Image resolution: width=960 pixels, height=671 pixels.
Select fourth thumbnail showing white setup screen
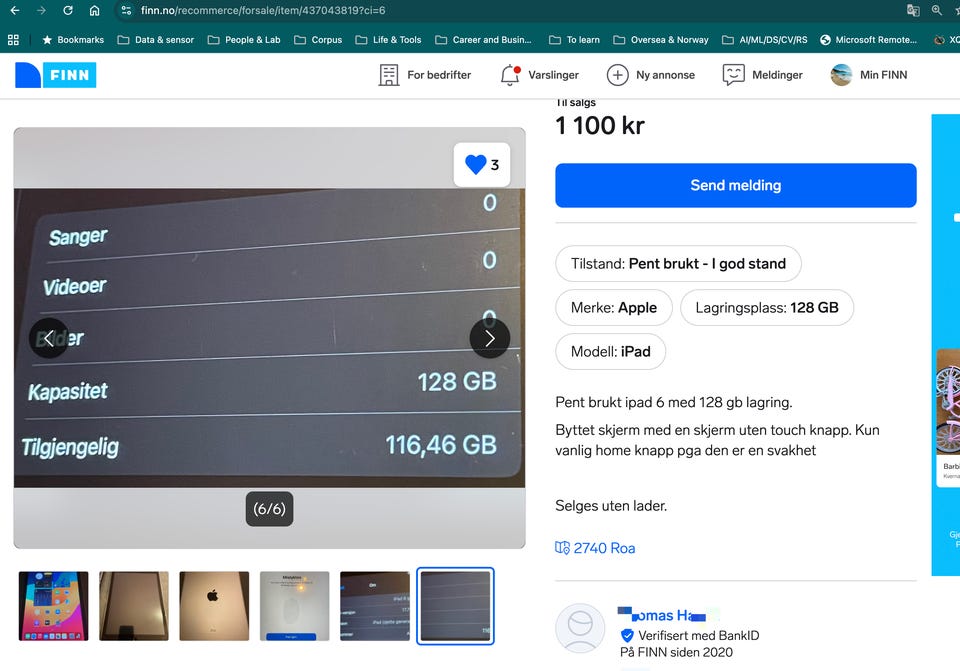click(x=294, y=606)
